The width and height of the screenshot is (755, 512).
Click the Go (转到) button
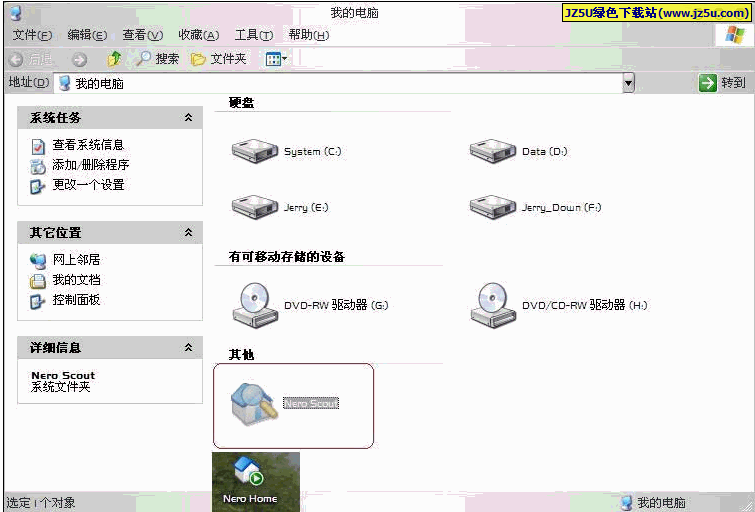tap(722, 83)
